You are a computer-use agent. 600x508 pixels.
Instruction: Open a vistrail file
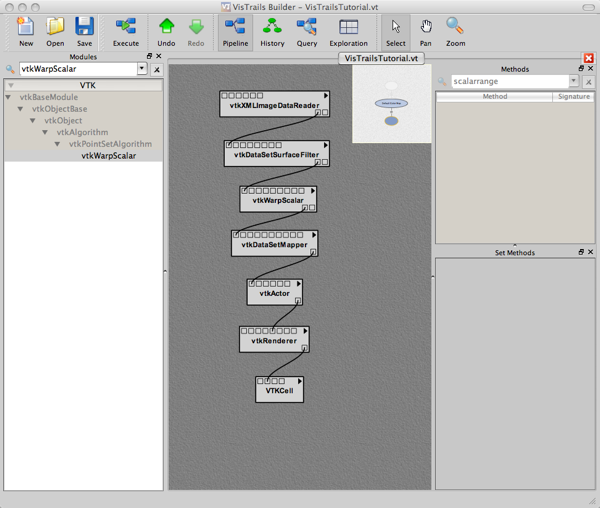[55, 32]
